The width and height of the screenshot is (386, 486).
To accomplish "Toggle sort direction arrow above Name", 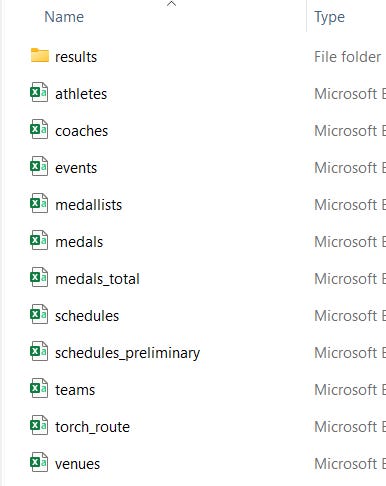I will tap(171, 4).
